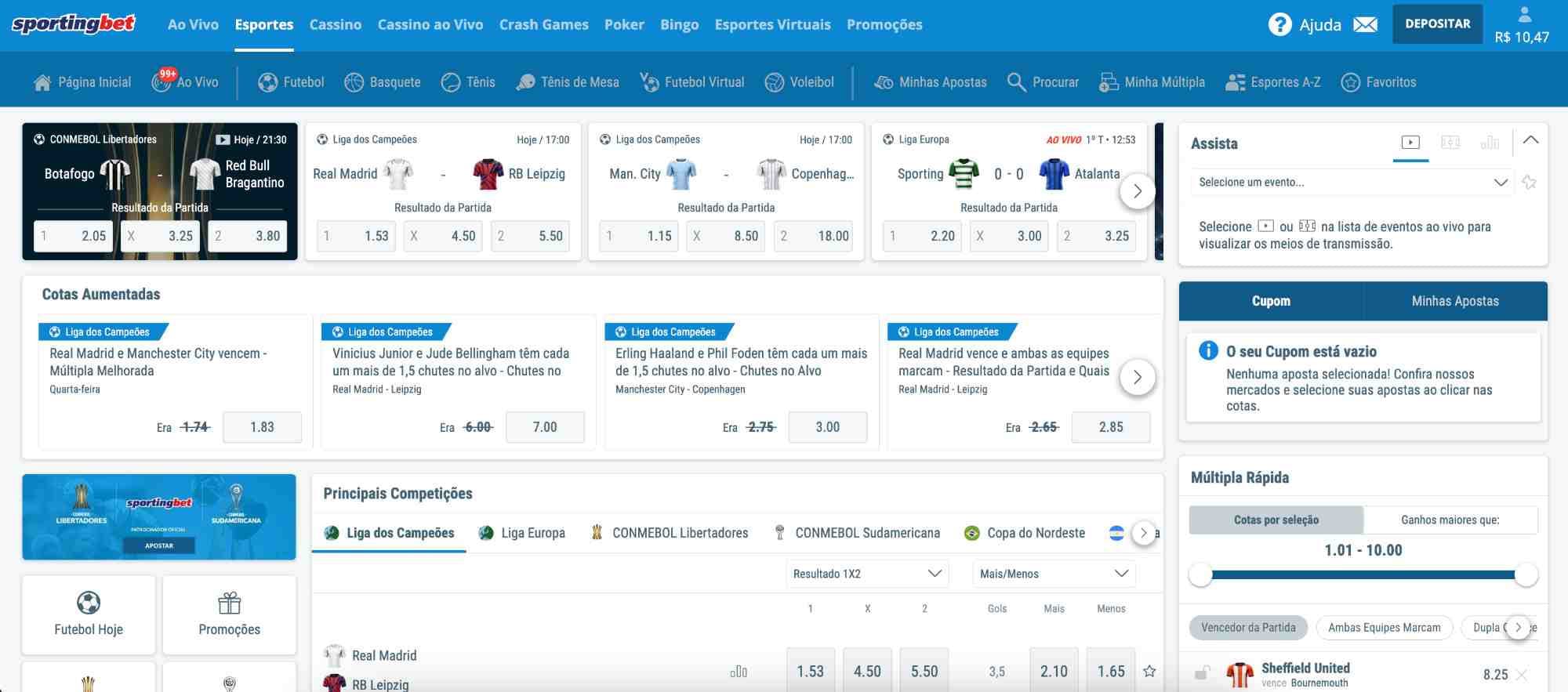The width and height of the screenshot is (1568, 692).
Task: Favorite the selected Assista event star
Action: 1529,183
